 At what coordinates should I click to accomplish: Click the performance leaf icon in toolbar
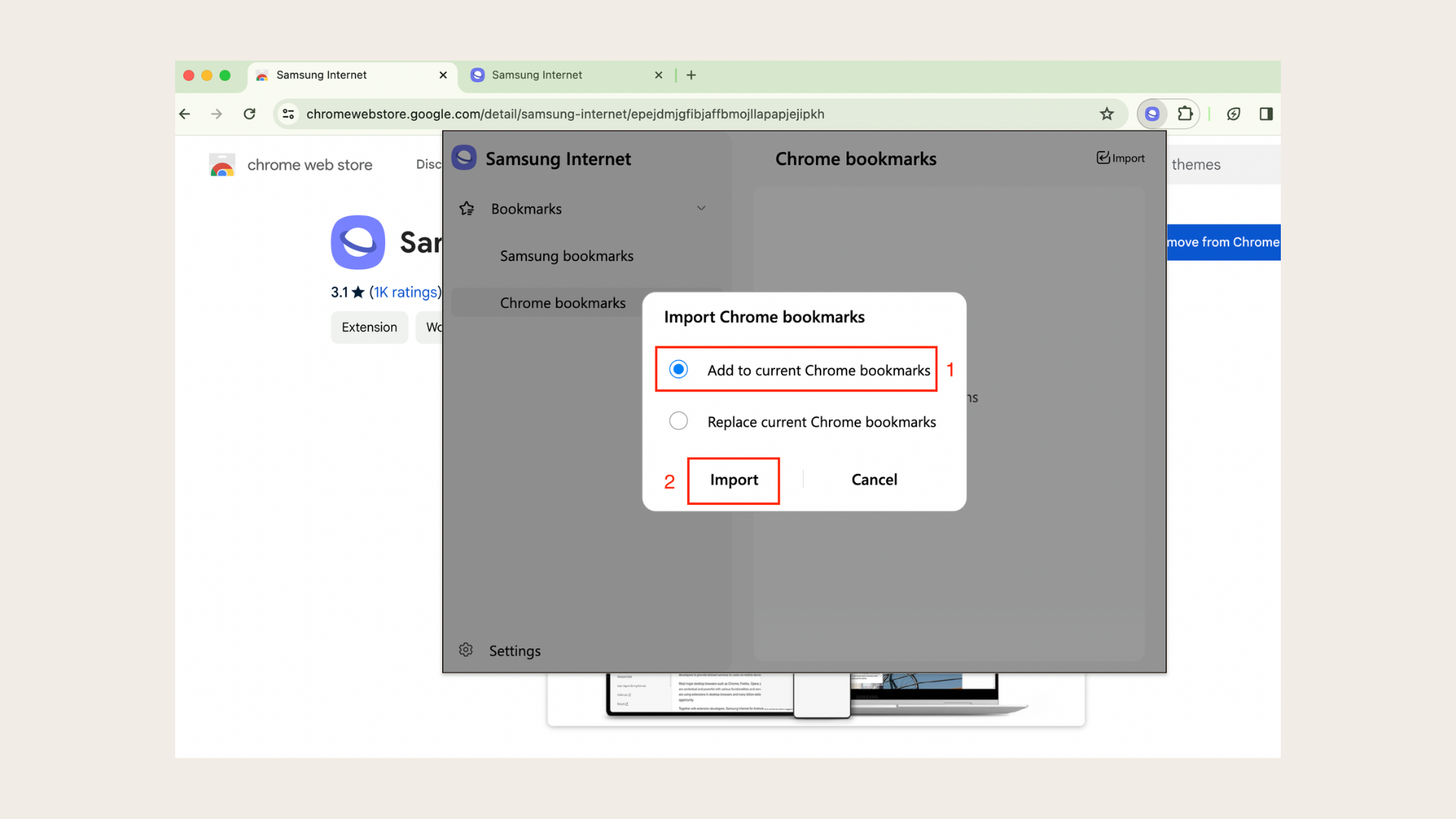1234,114
